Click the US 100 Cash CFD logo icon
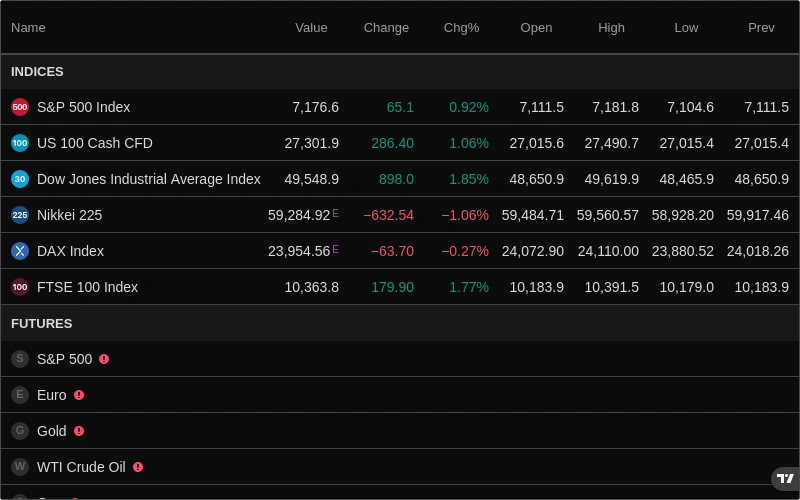This screenshot has width=800, height=500. point(20,143)
